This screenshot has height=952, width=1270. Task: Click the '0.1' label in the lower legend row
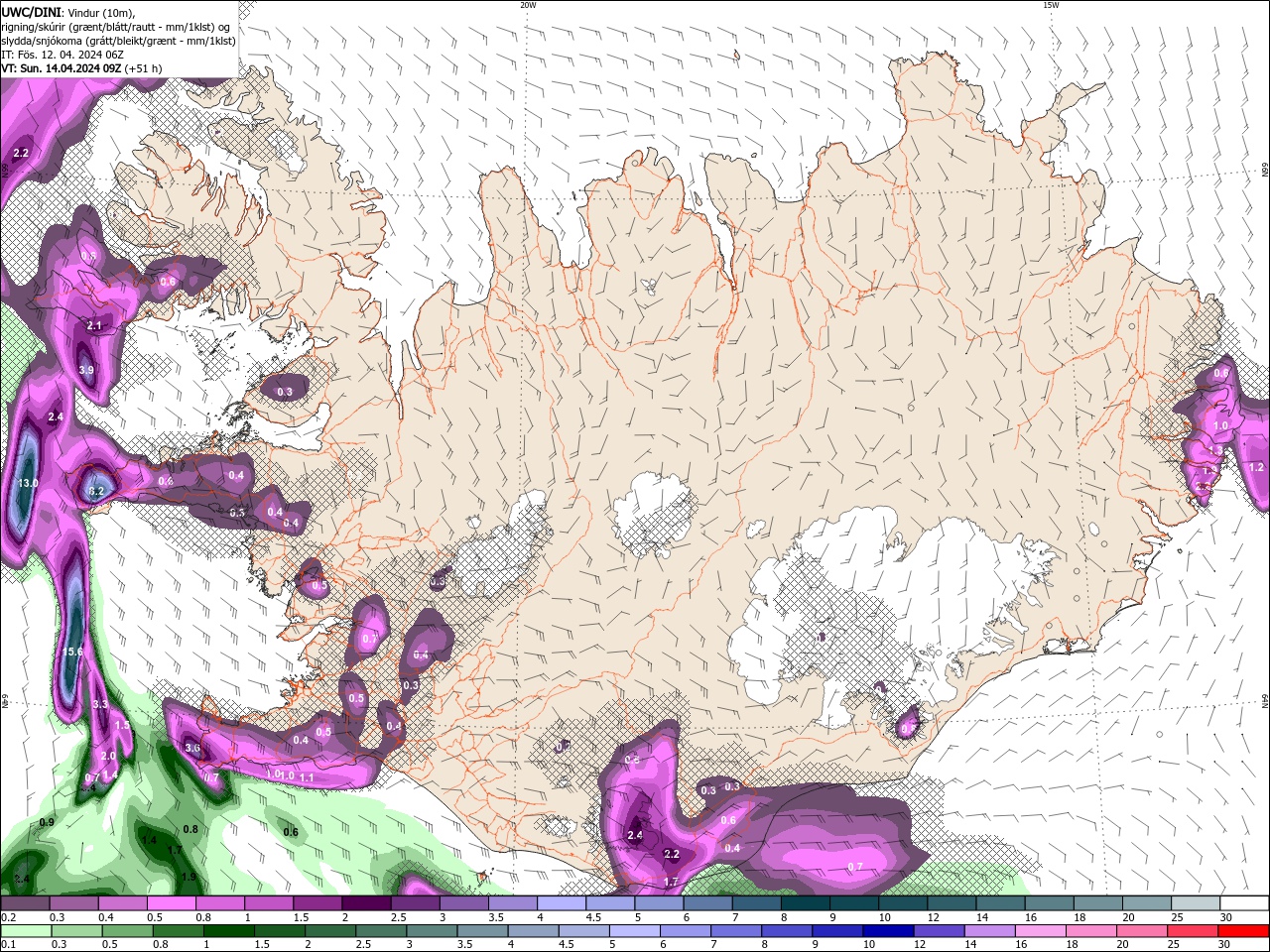[x=8, y=943]
